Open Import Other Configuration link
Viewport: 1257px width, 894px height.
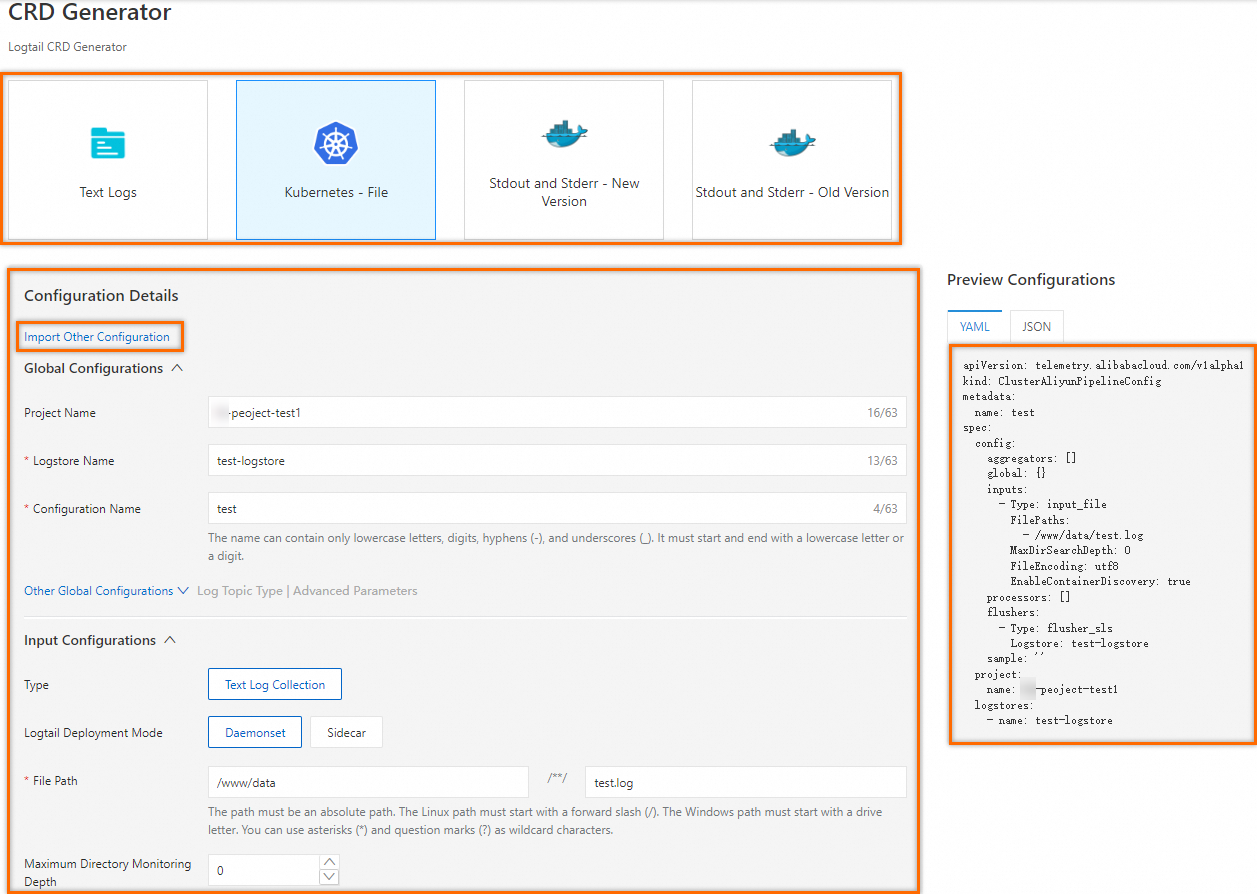[x=97, y=337]
